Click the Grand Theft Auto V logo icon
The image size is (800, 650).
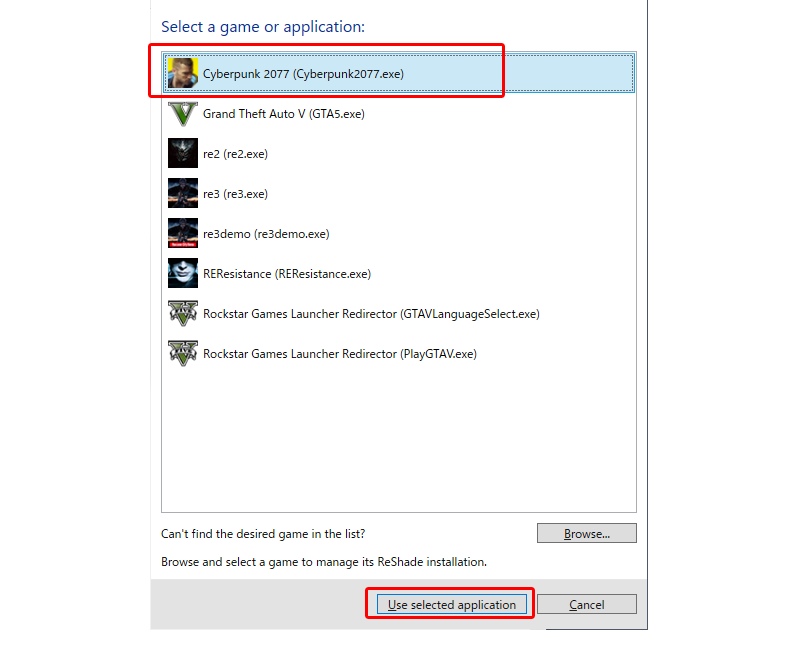pos(183,113)
